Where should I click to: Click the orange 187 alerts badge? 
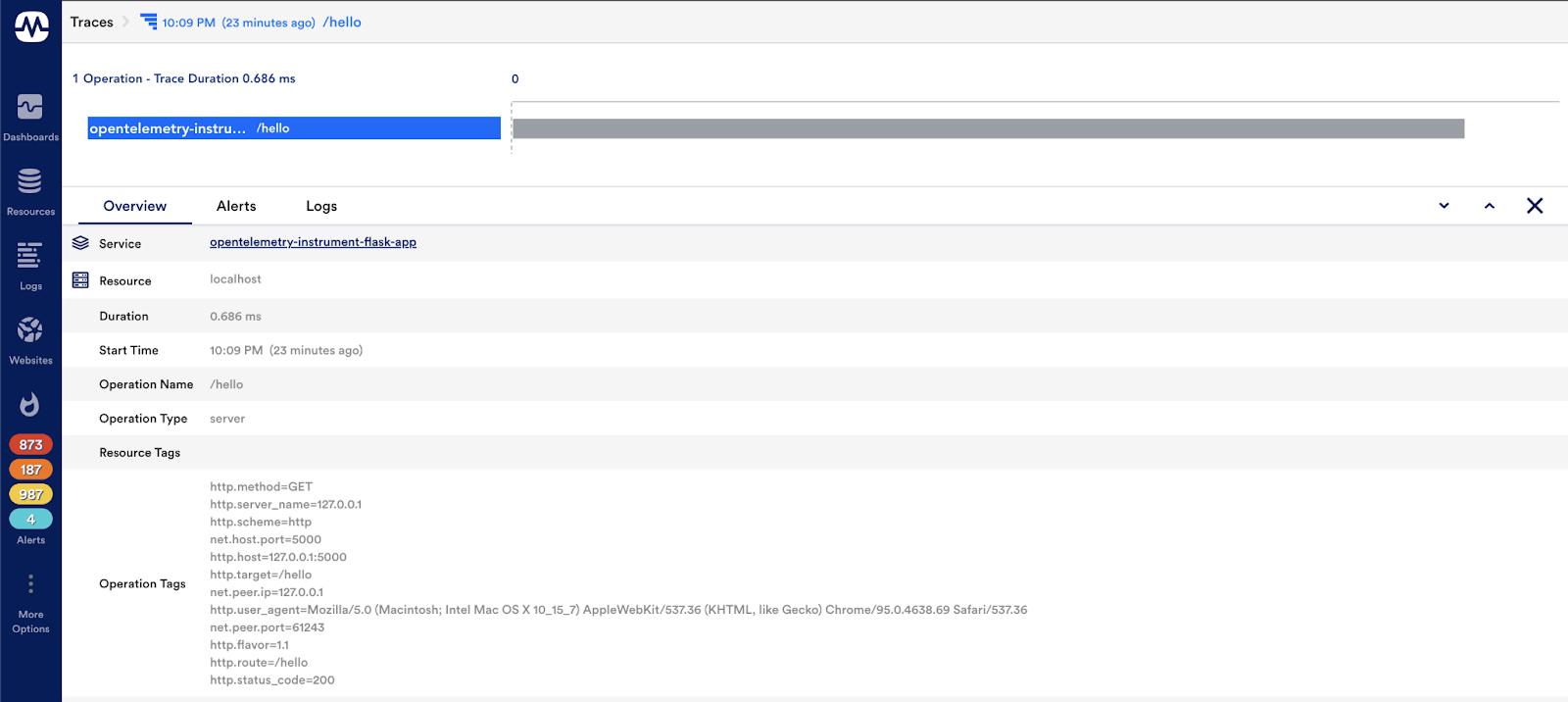[30, 470]
